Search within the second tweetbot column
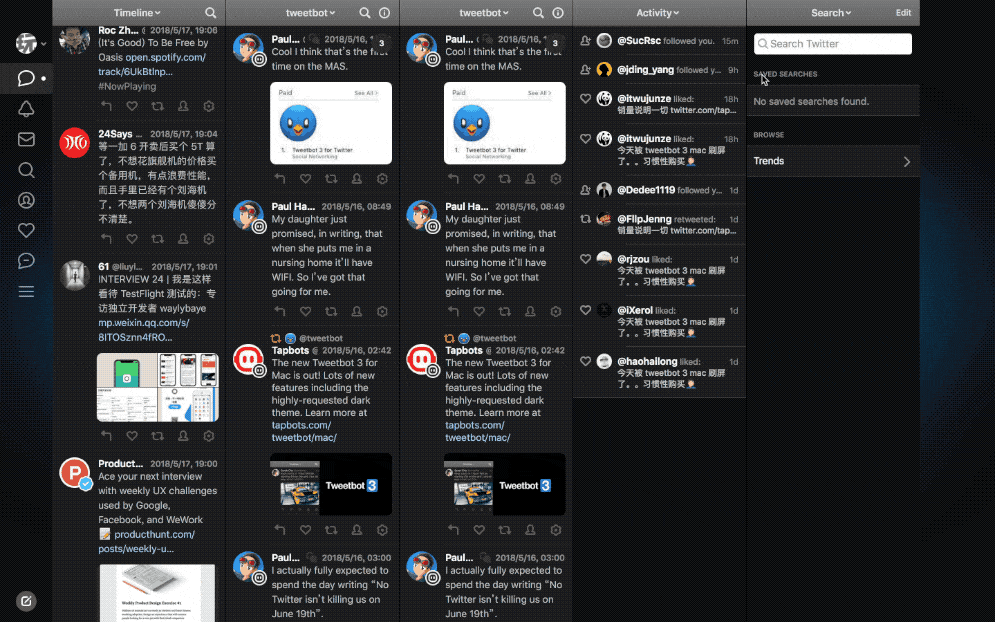This screenshot has height=622, width=995. click(x=538, y=13)
